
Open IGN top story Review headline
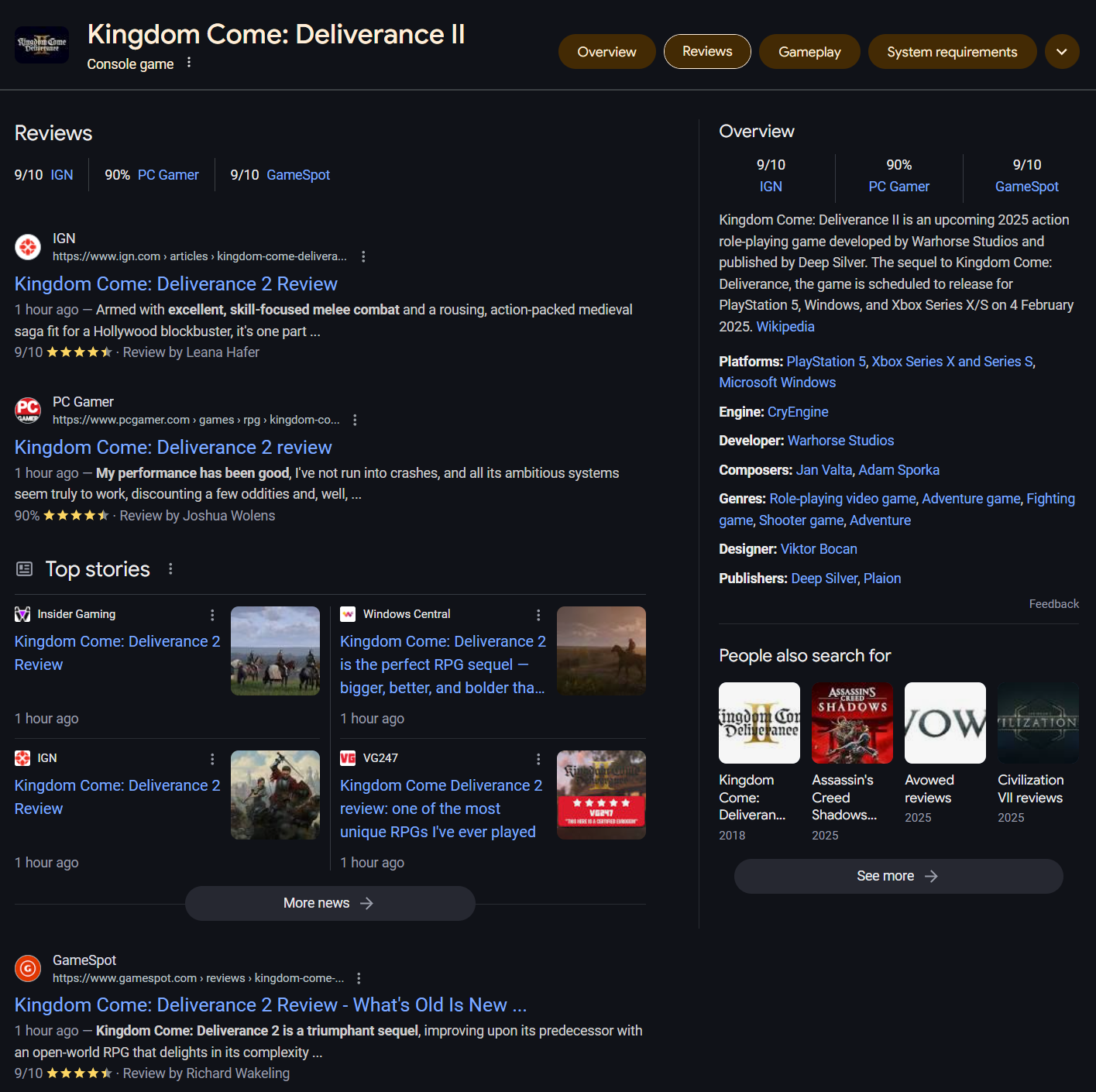(118, 797)
